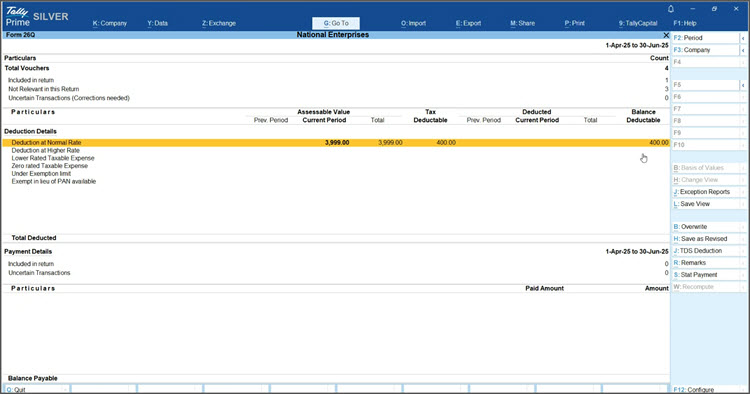This screenshot has height=394, width=750.
Task: Click B: Overwrite button
Action: pos(706,227)
